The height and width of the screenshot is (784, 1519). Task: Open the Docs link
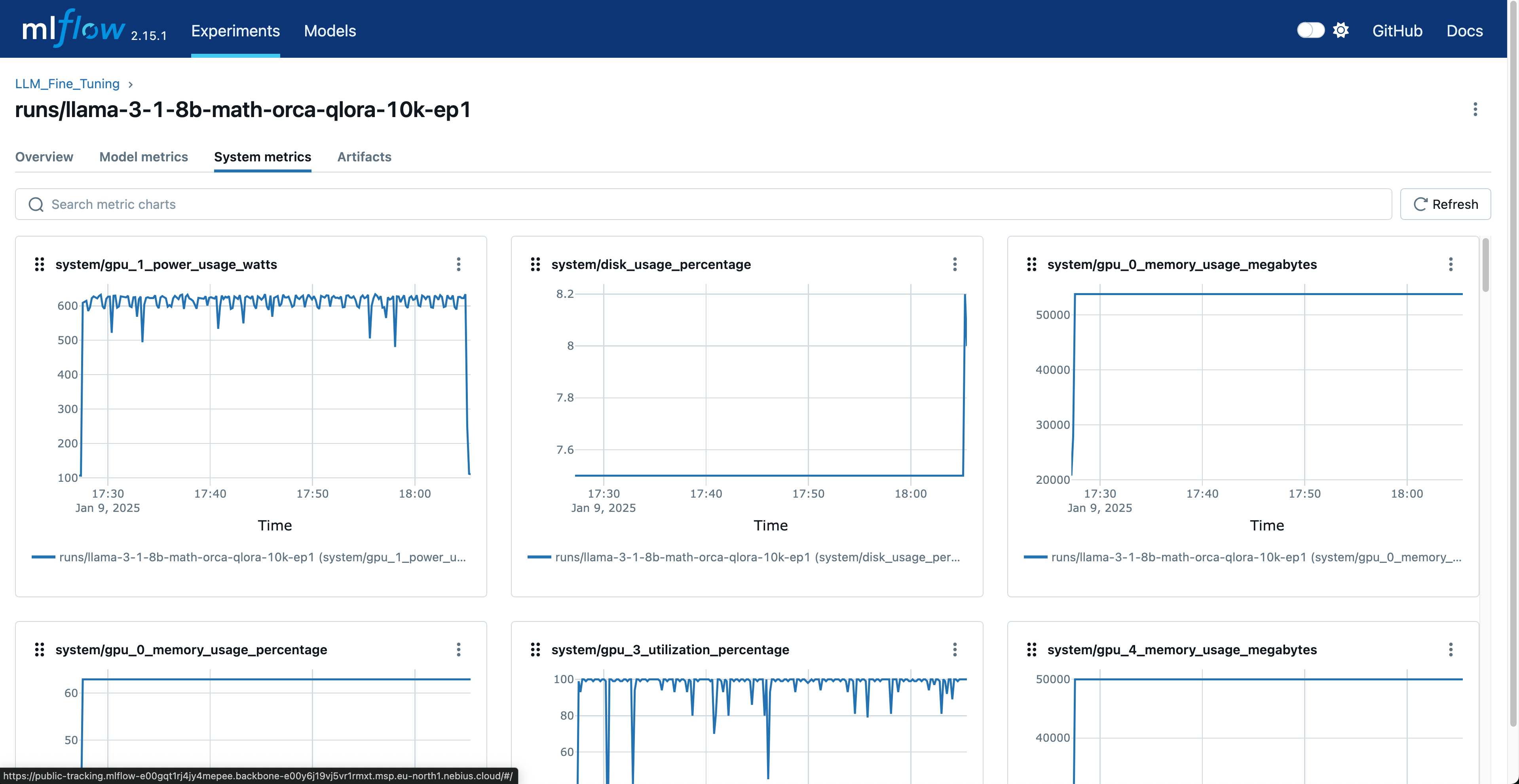[x=1464, y=30]
